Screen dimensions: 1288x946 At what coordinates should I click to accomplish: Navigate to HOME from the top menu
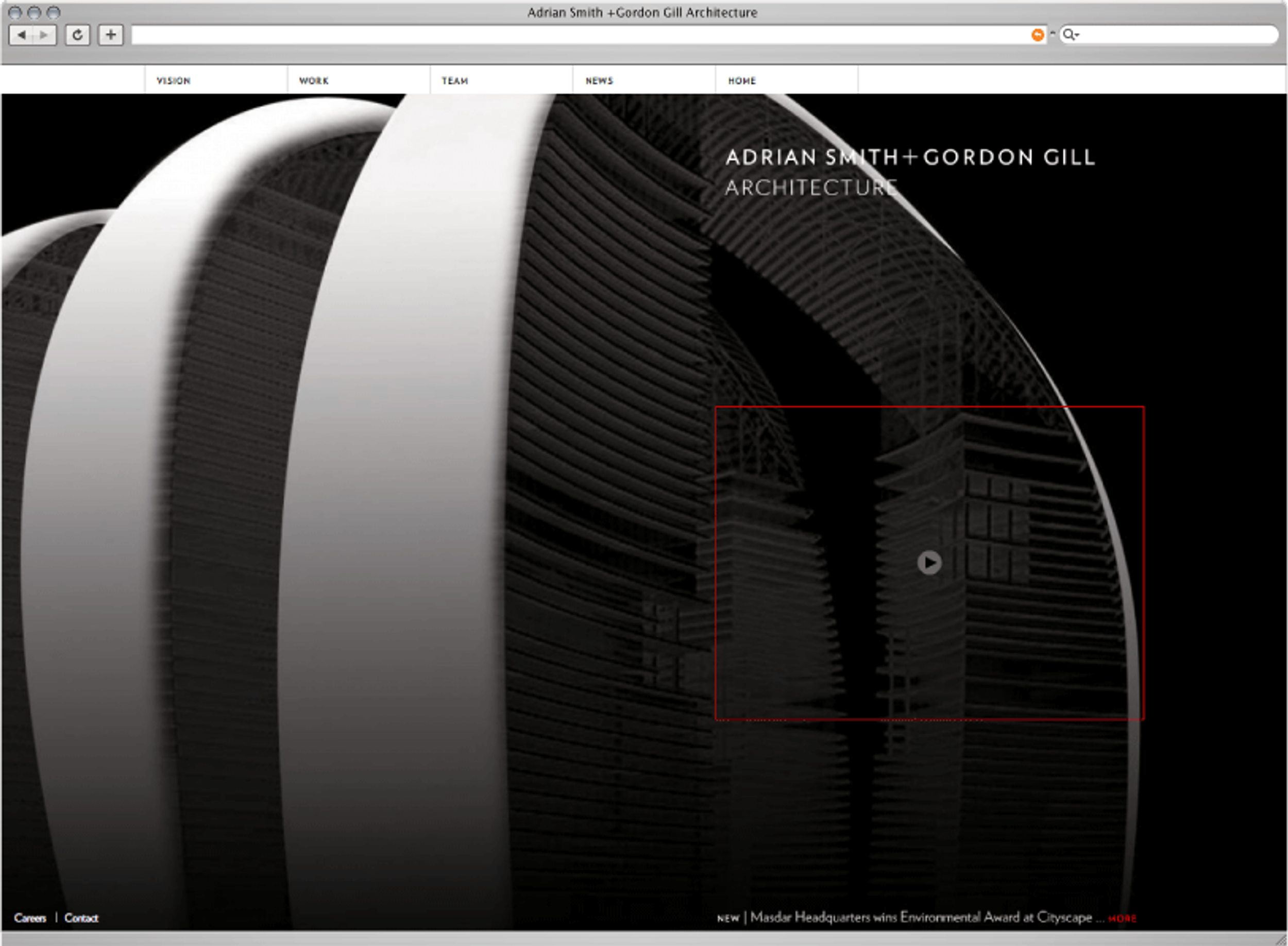[742, 81]
